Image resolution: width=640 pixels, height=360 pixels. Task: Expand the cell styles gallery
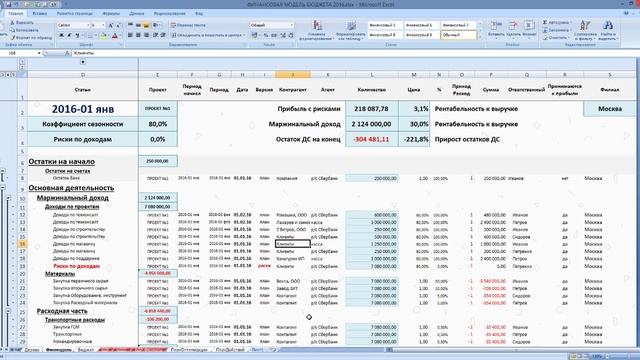(x=480, y=37)
